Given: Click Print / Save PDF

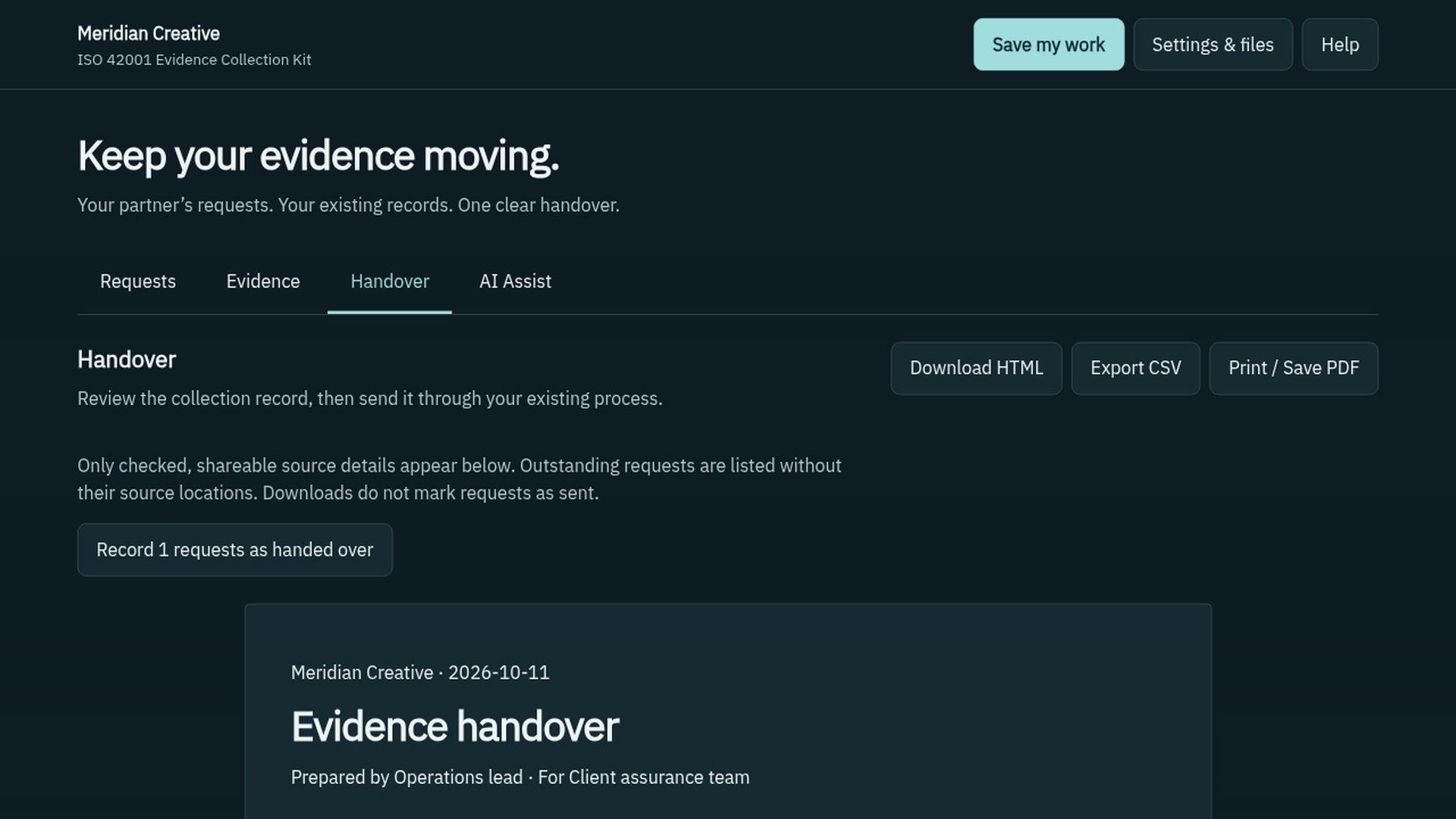Looking at the screenshot, I should coord(1294,368).
